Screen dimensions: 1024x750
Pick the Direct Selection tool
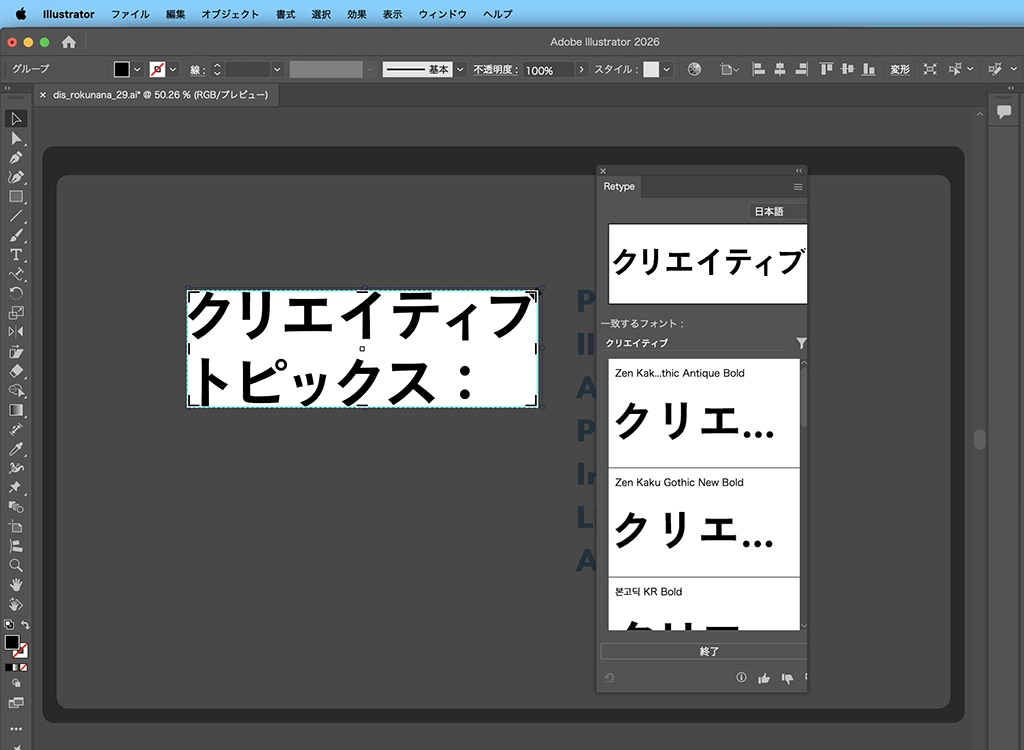point(16,138)
